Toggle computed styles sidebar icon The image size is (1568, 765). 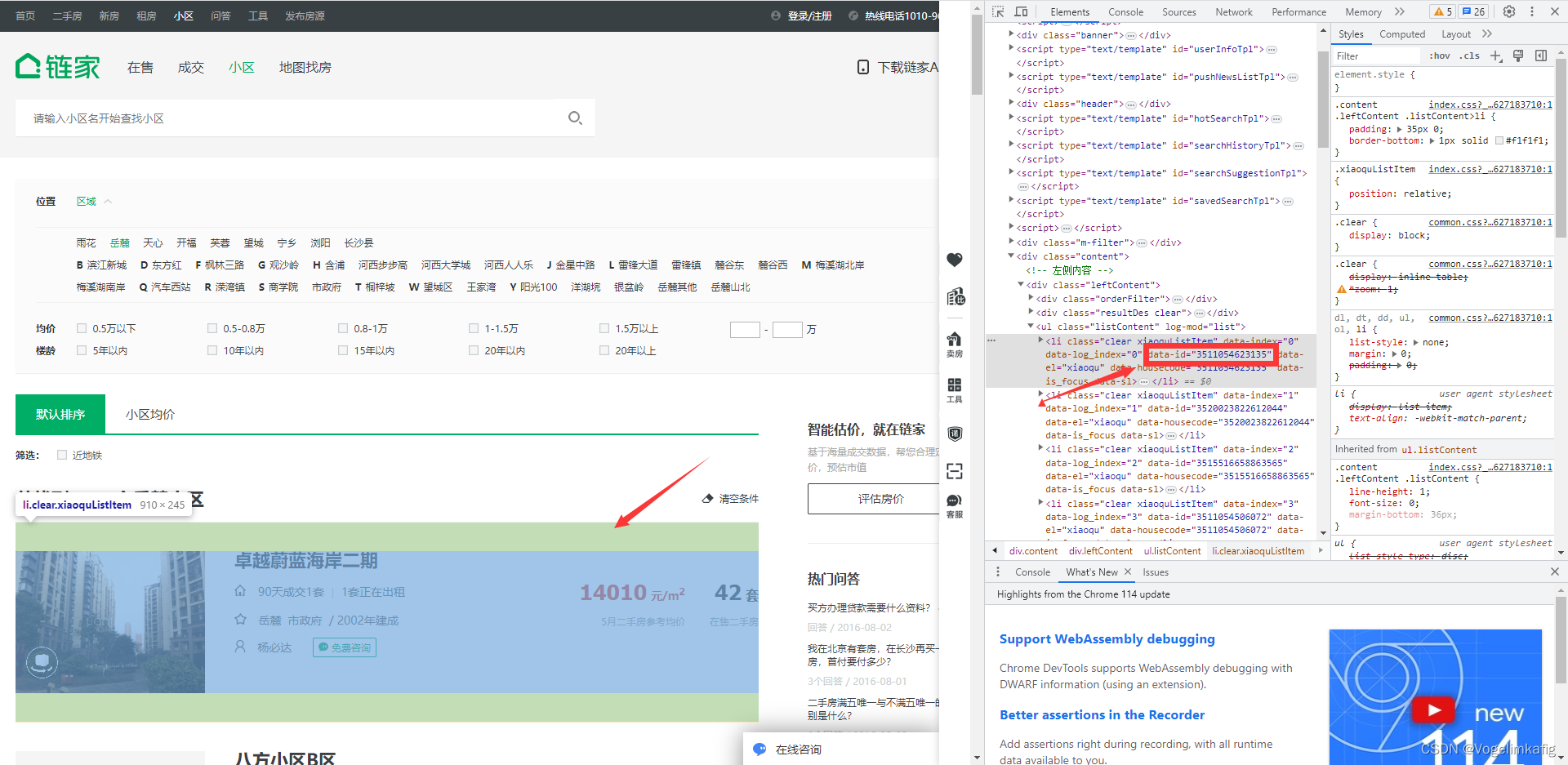point(1541,56)
